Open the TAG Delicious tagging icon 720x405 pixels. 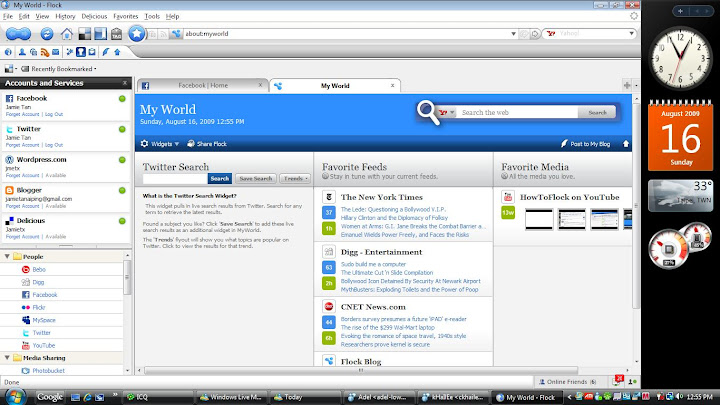pyautogui.click(x=117, y=34)
